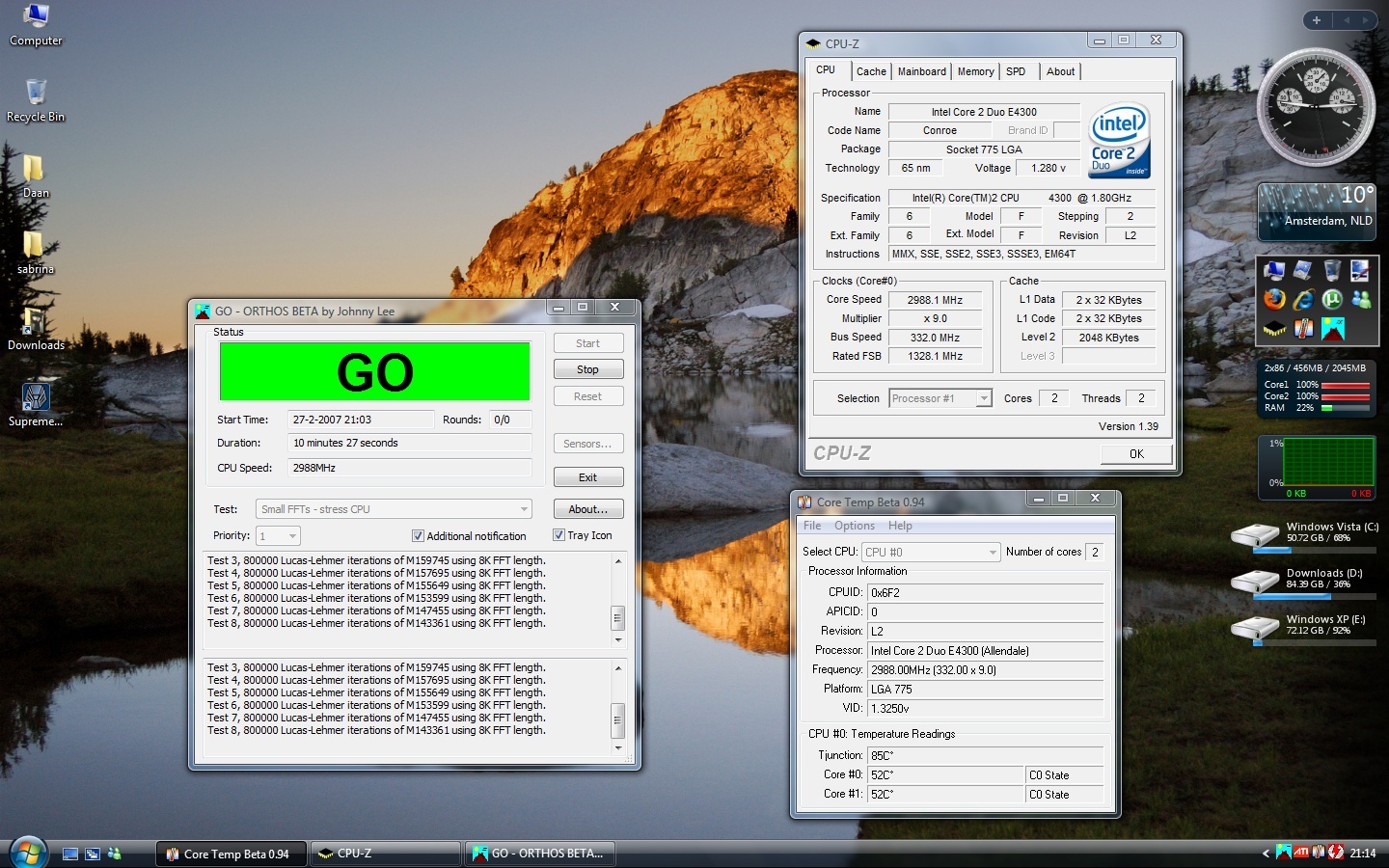Click the lower log scrollbar in ORTHOS
Image resolution: width=1389 pixels, height=868 pixels.
coord(618,707)
